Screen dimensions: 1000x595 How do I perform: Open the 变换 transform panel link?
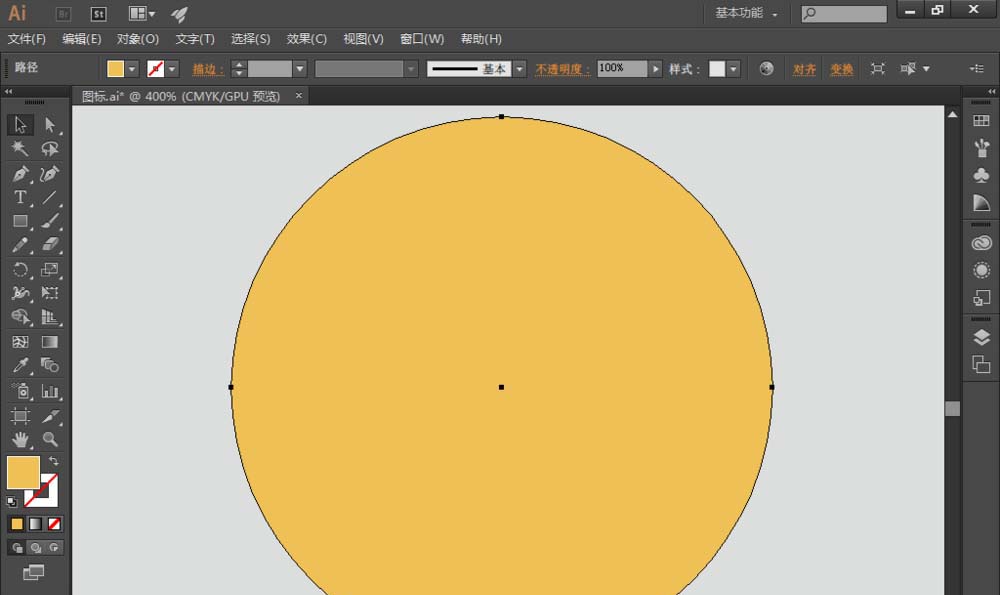tap(842, 69)
